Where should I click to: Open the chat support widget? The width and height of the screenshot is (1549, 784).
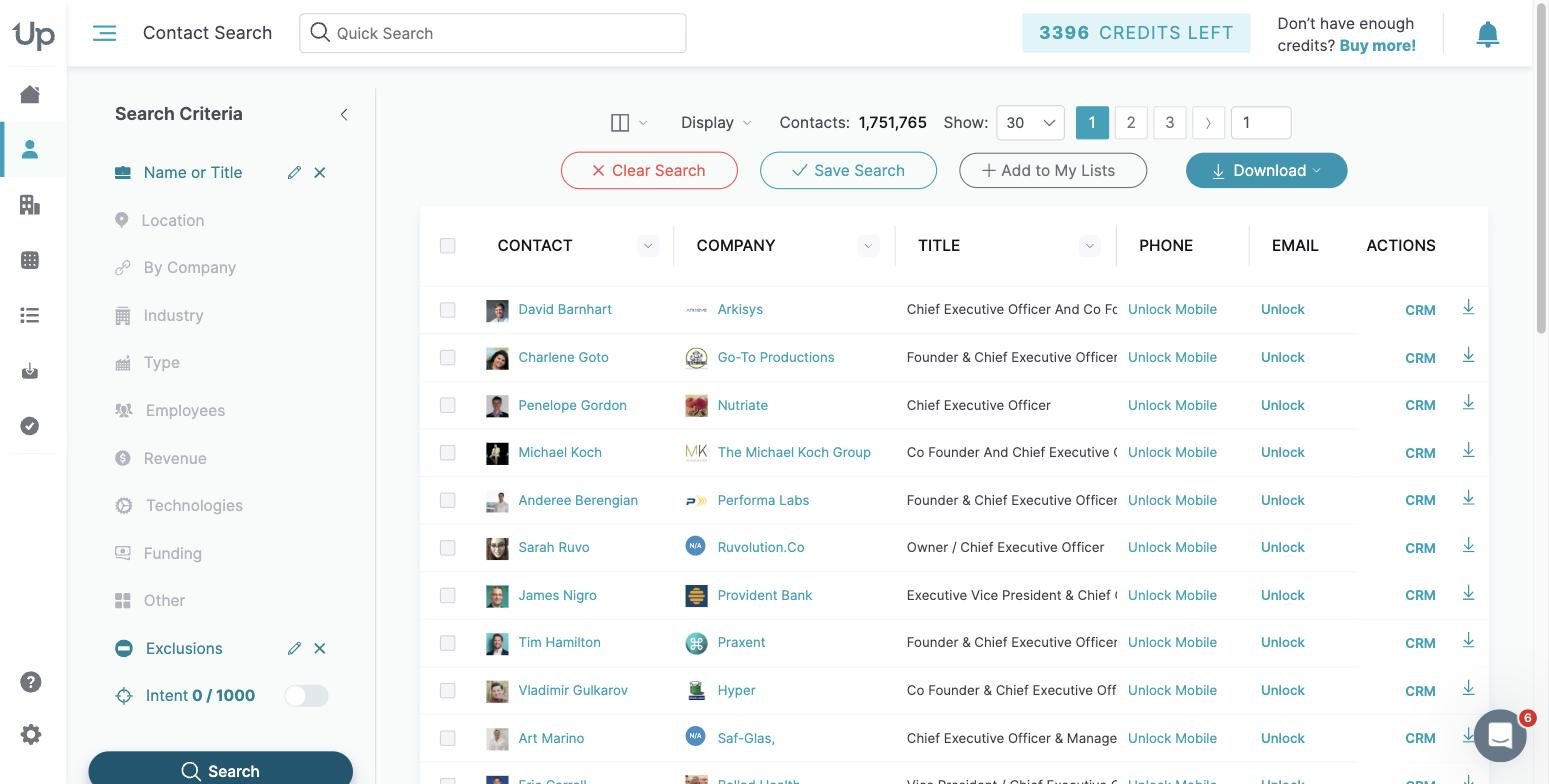(x=1500, y=736)
